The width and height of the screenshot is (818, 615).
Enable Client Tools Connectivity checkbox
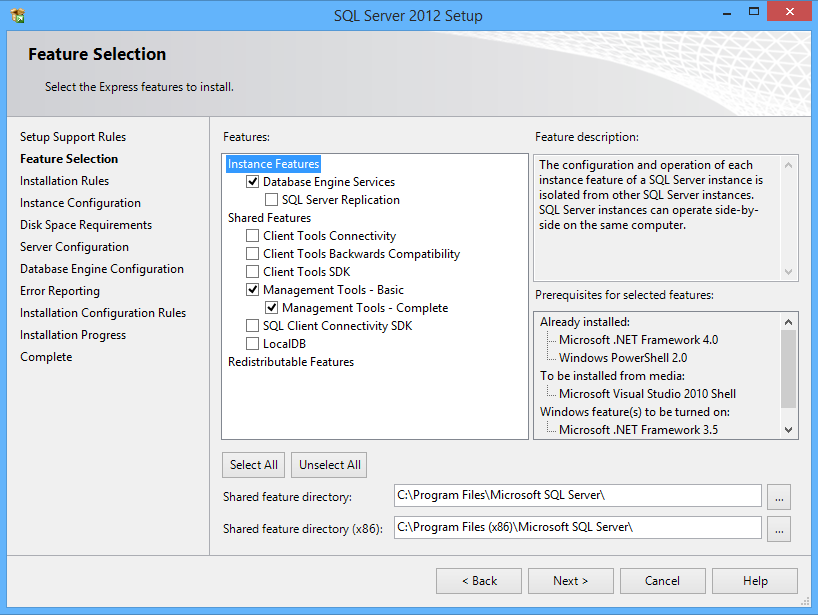[252, 236]
